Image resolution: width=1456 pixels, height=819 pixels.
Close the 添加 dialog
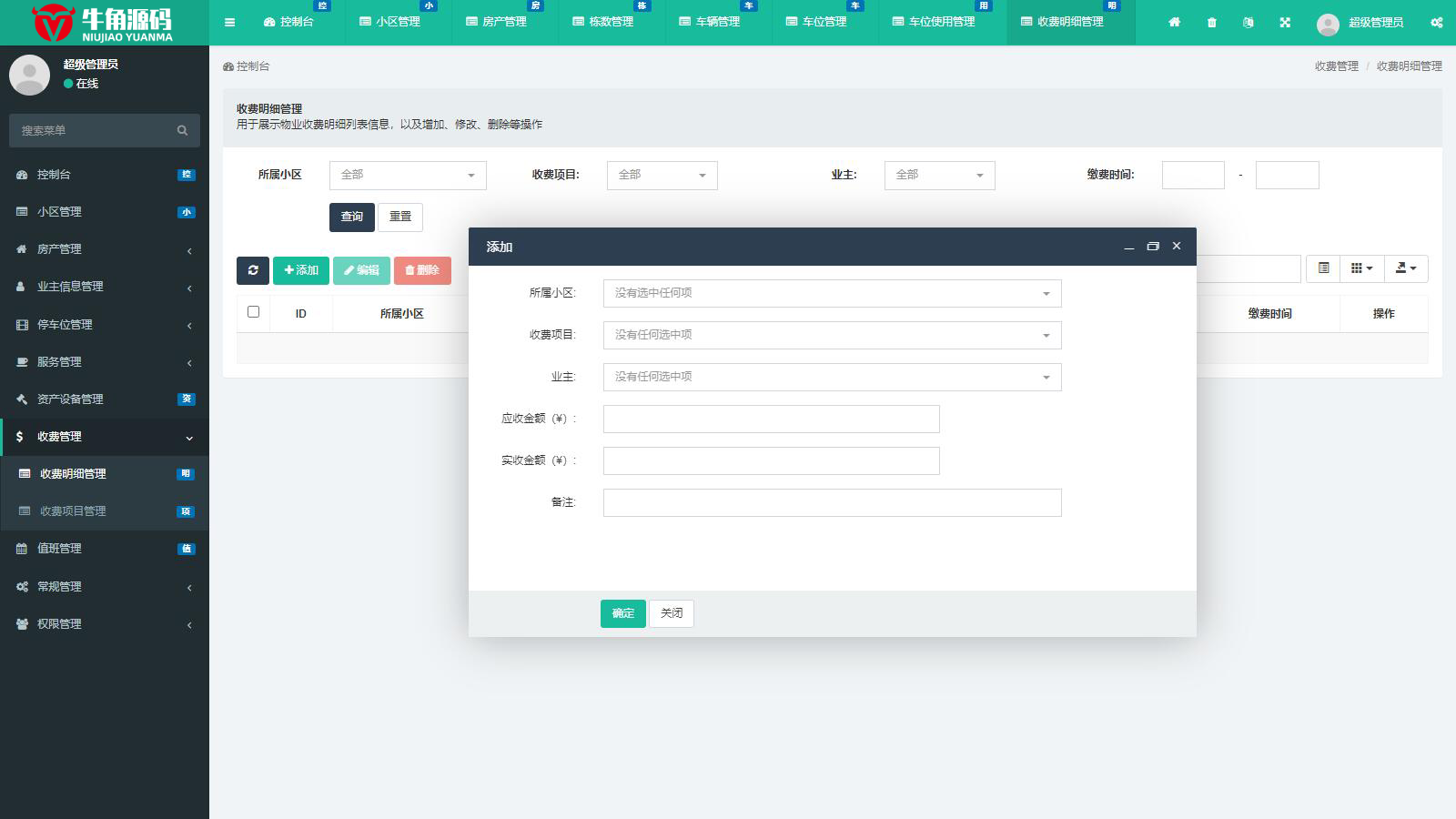pyautogui.click(x=1177, y=246)
